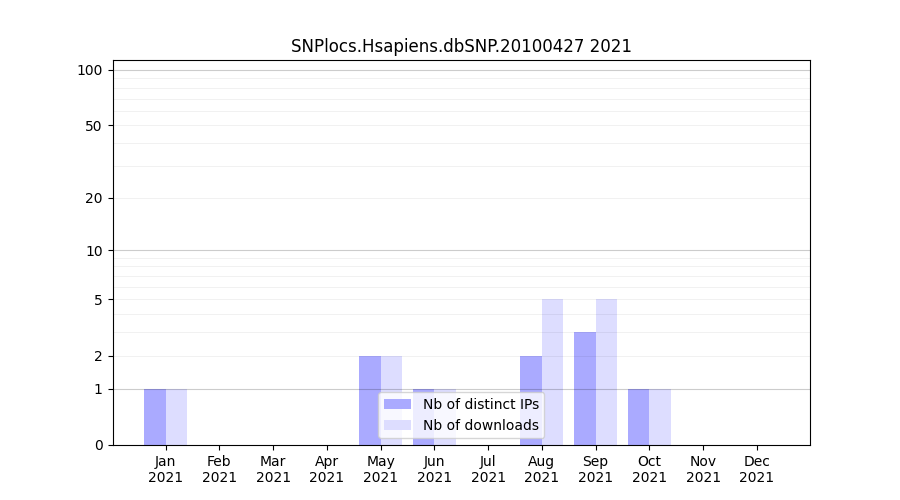Select the 'Nb of downloads' legend label
The height and width of the screenshot is (500, 900).
pos(480,425)
